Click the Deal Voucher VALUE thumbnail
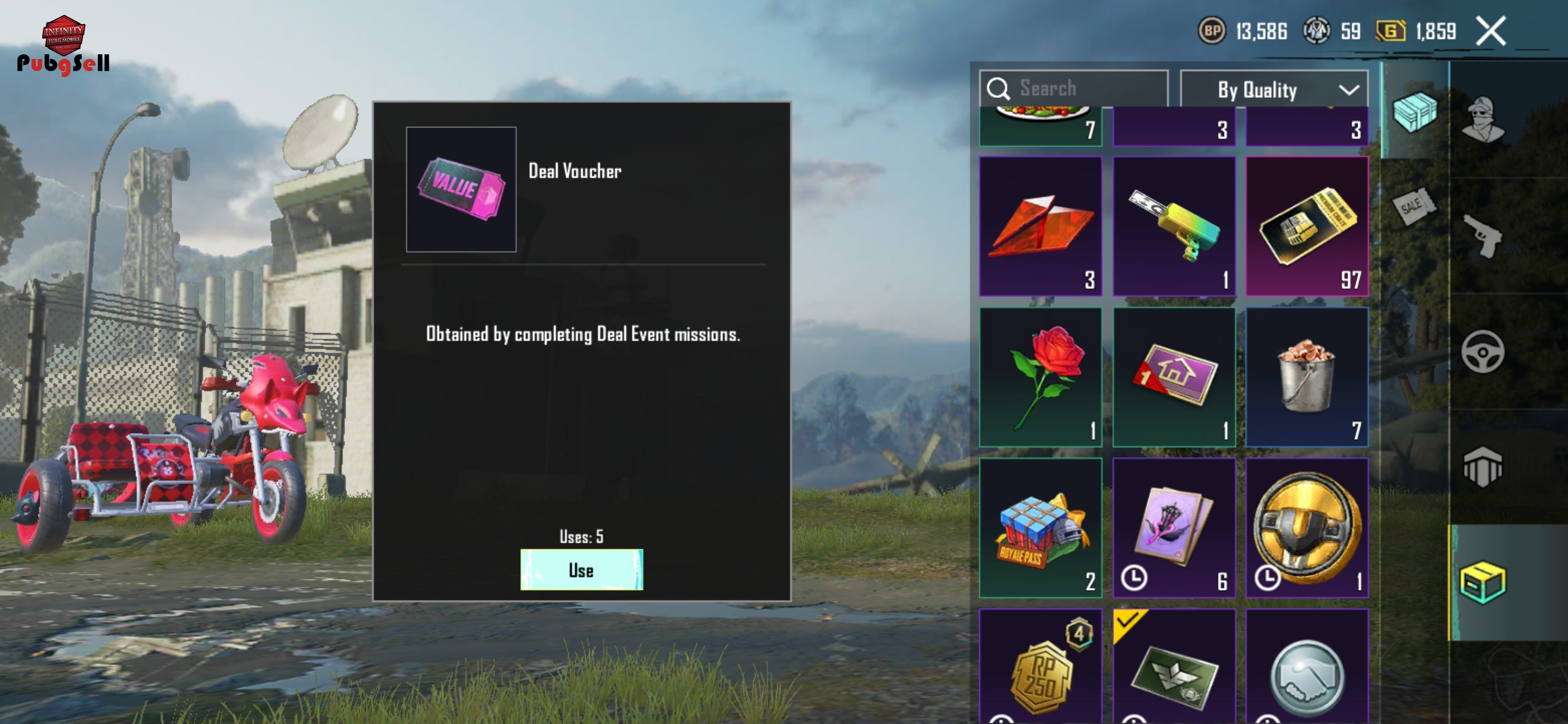 461,190
